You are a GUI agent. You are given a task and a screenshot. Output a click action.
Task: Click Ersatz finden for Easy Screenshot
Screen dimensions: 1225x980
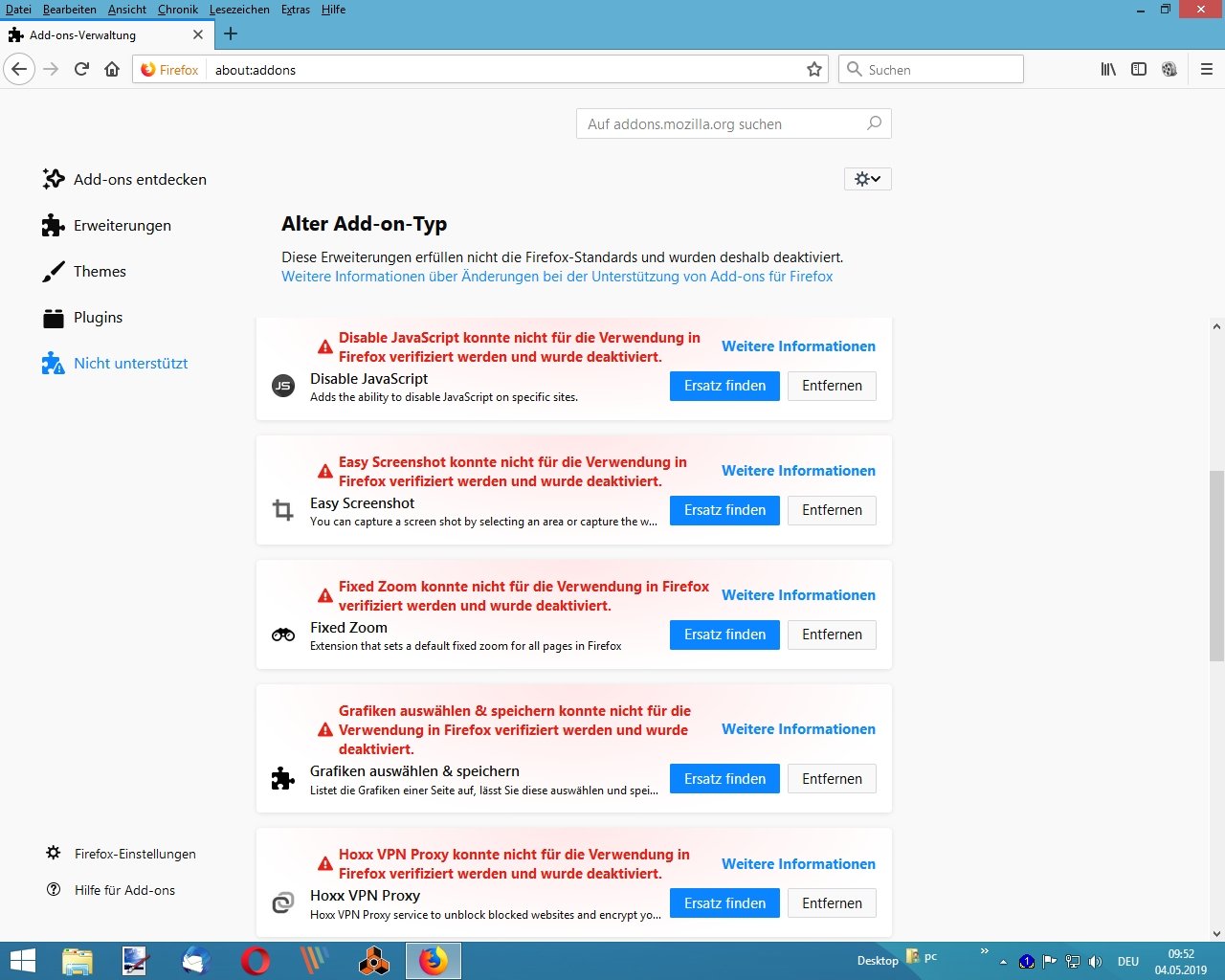[x=724, y=510]
